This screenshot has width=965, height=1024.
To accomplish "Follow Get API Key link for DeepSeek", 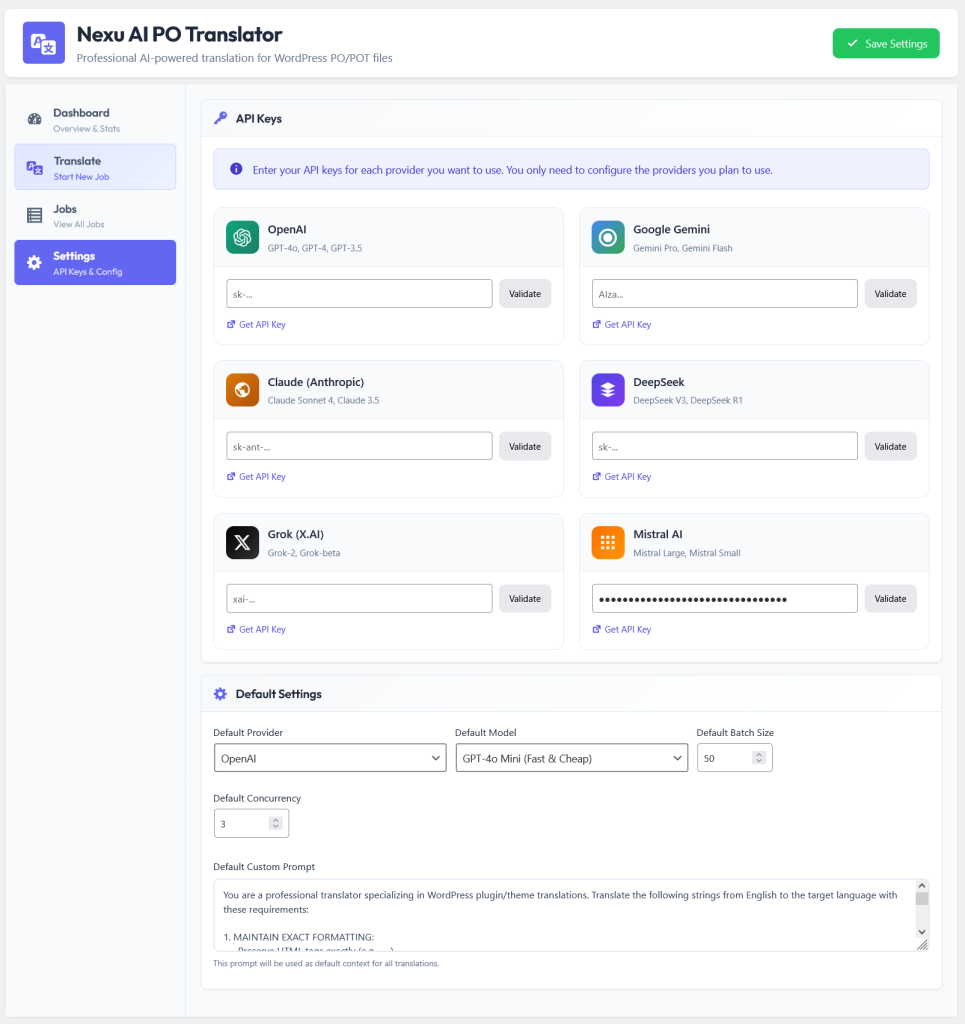I will point(627,477).
